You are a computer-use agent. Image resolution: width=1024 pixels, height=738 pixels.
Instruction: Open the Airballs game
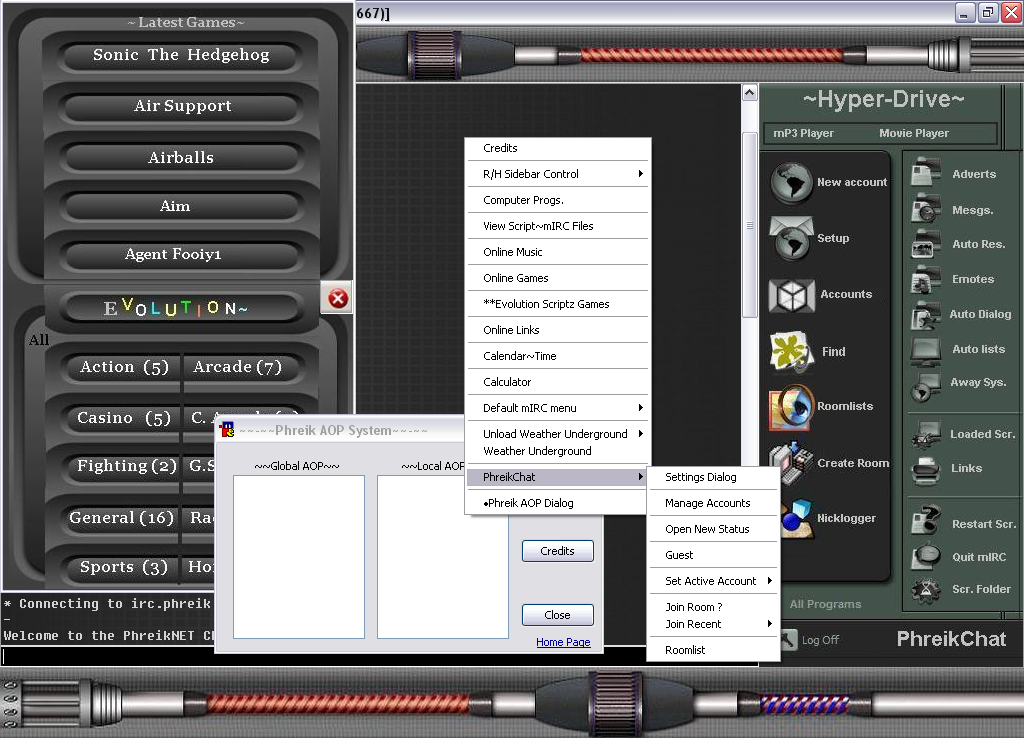(x=181, y=157)
